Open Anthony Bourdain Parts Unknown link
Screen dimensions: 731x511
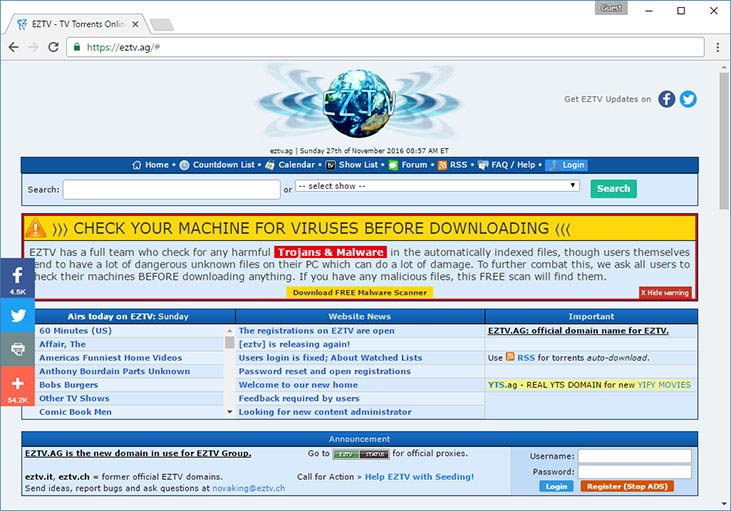coord(115,371)
